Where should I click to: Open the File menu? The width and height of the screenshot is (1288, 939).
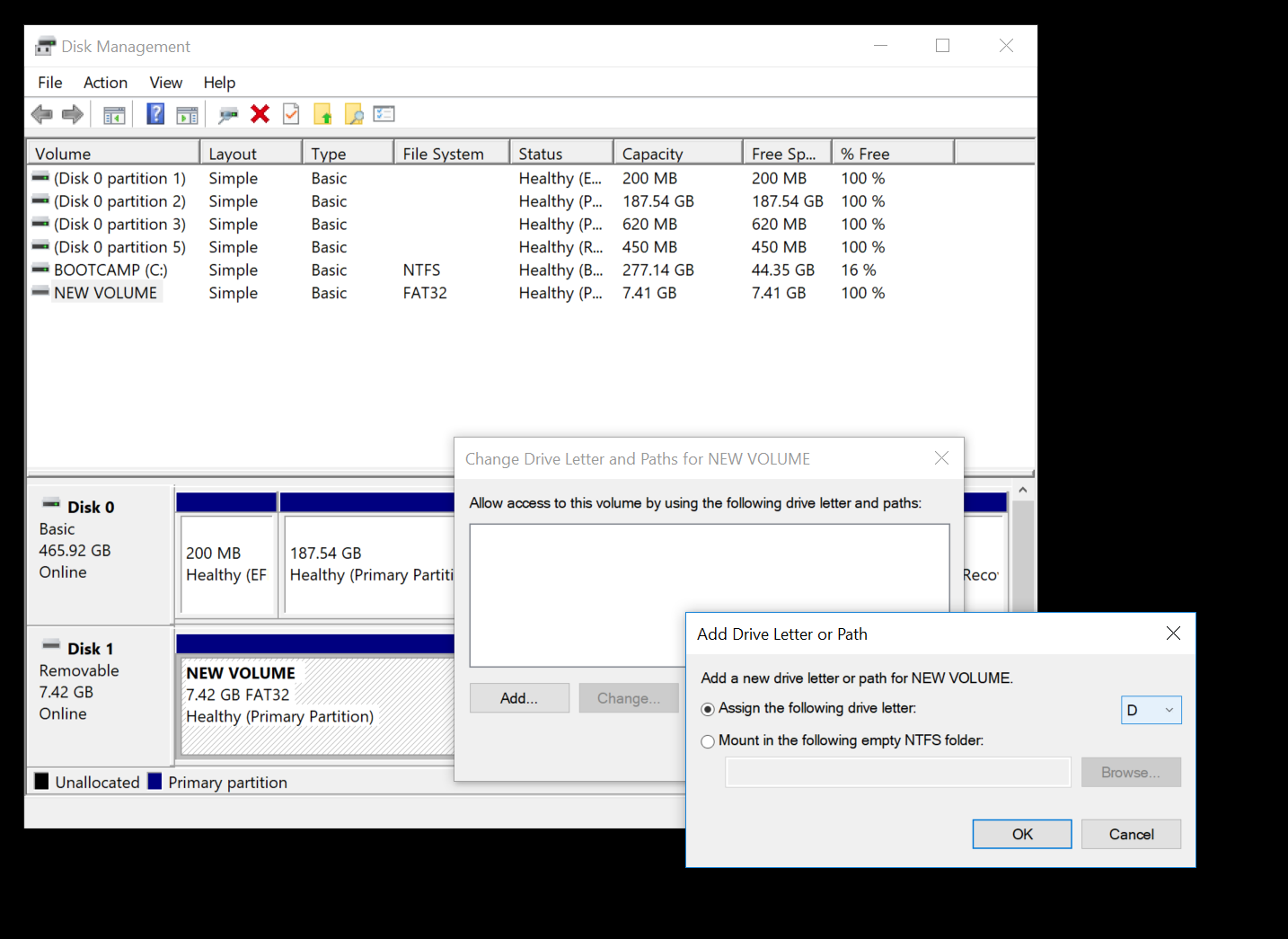click(50, 83)
